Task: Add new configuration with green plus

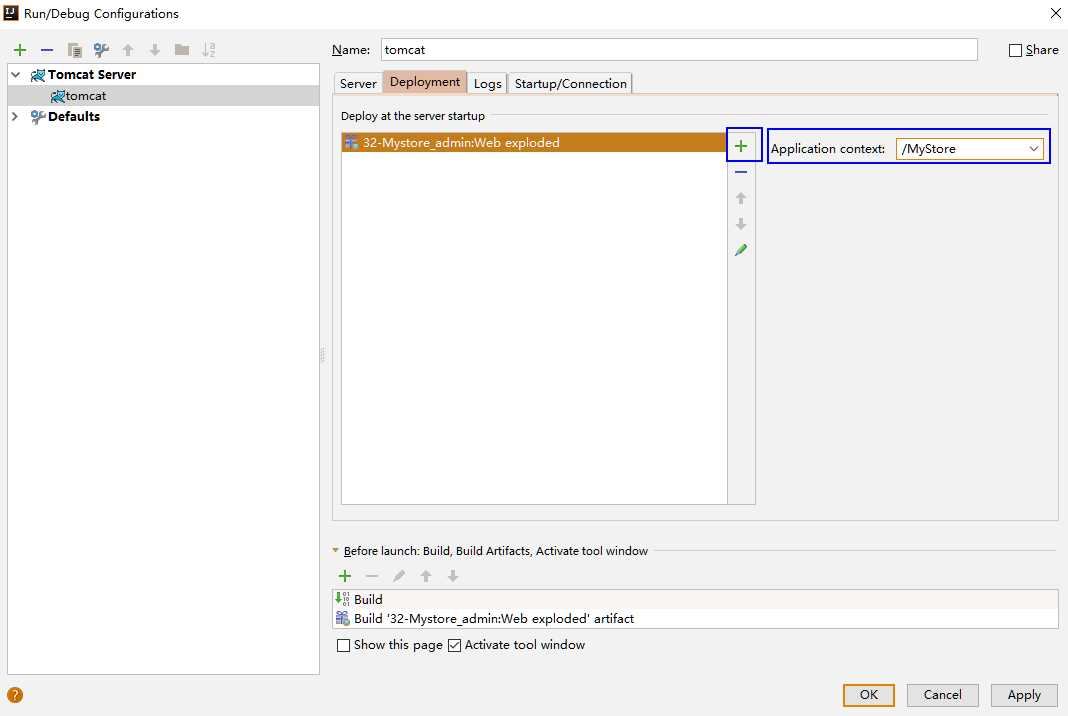Action: pyautogui.click(x=20, y=50)
